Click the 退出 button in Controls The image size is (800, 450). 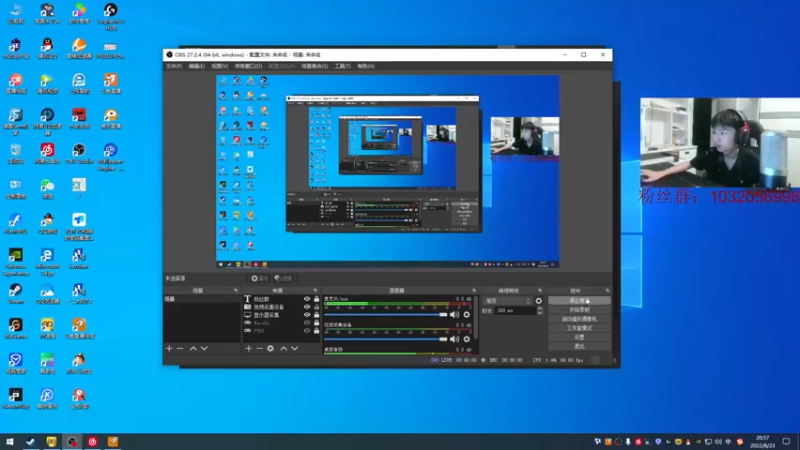(x=579, y=346)
